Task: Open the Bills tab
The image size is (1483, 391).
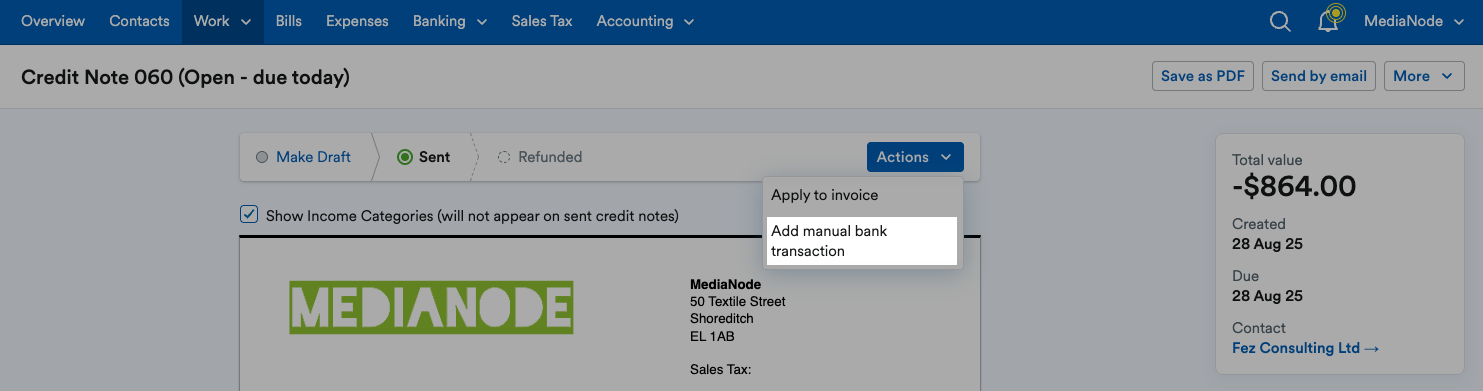Action: pos(289,21)
